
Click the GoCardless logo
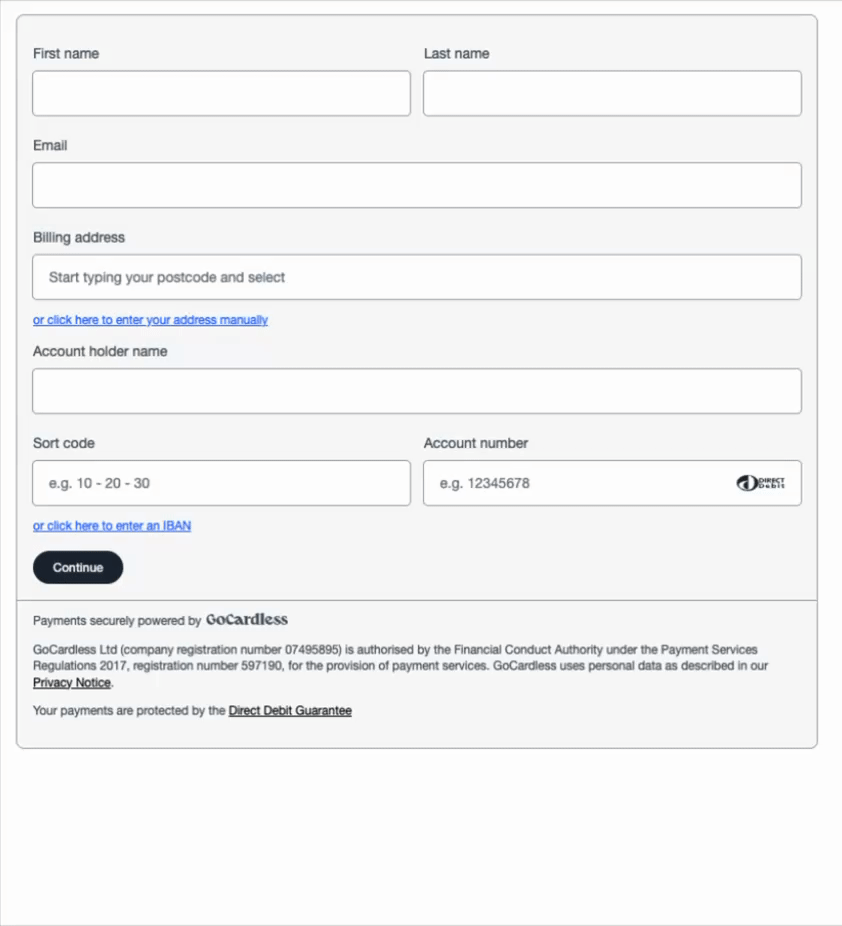[x=247, y=619]
